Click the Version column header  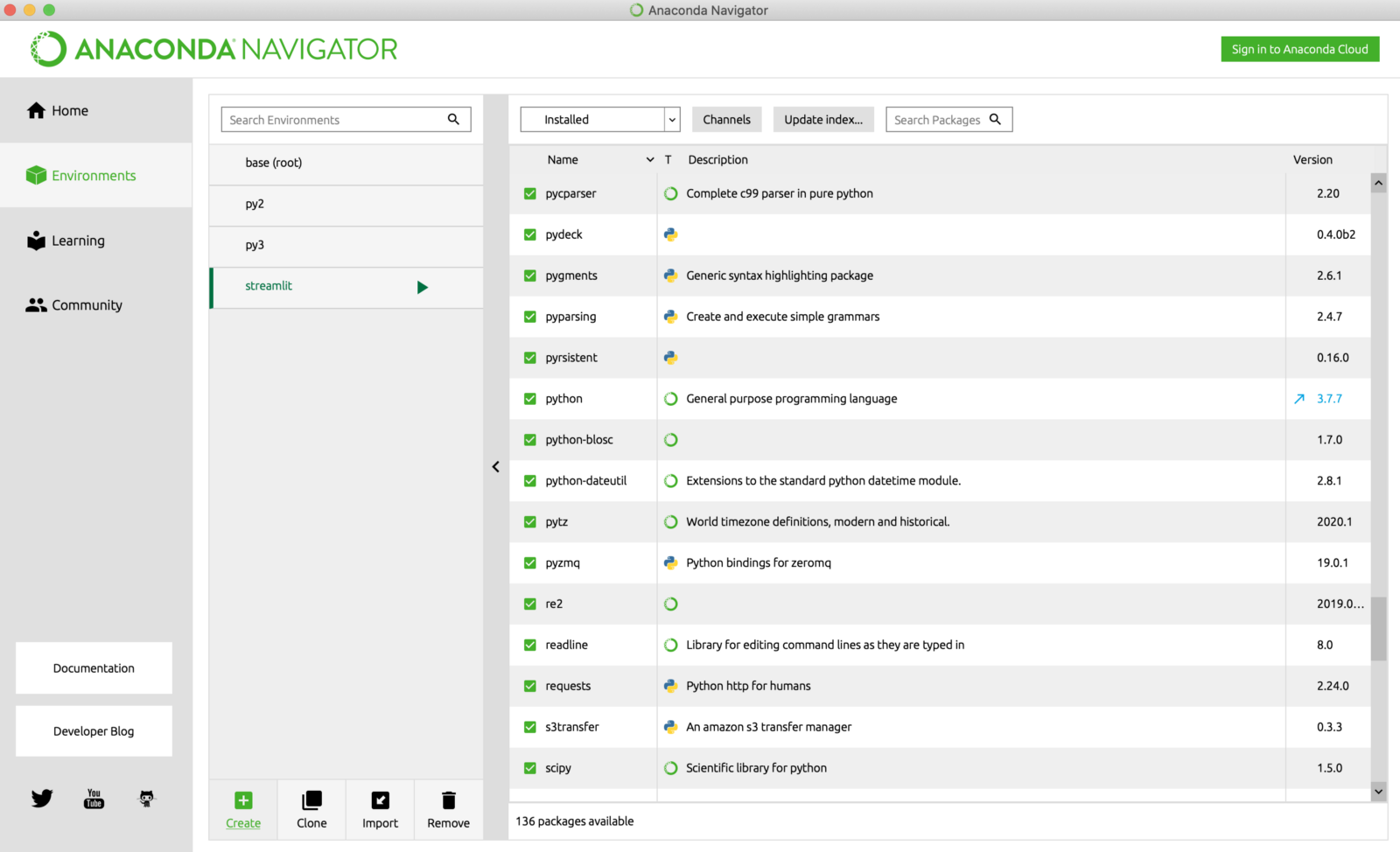tap(1312, 160)
